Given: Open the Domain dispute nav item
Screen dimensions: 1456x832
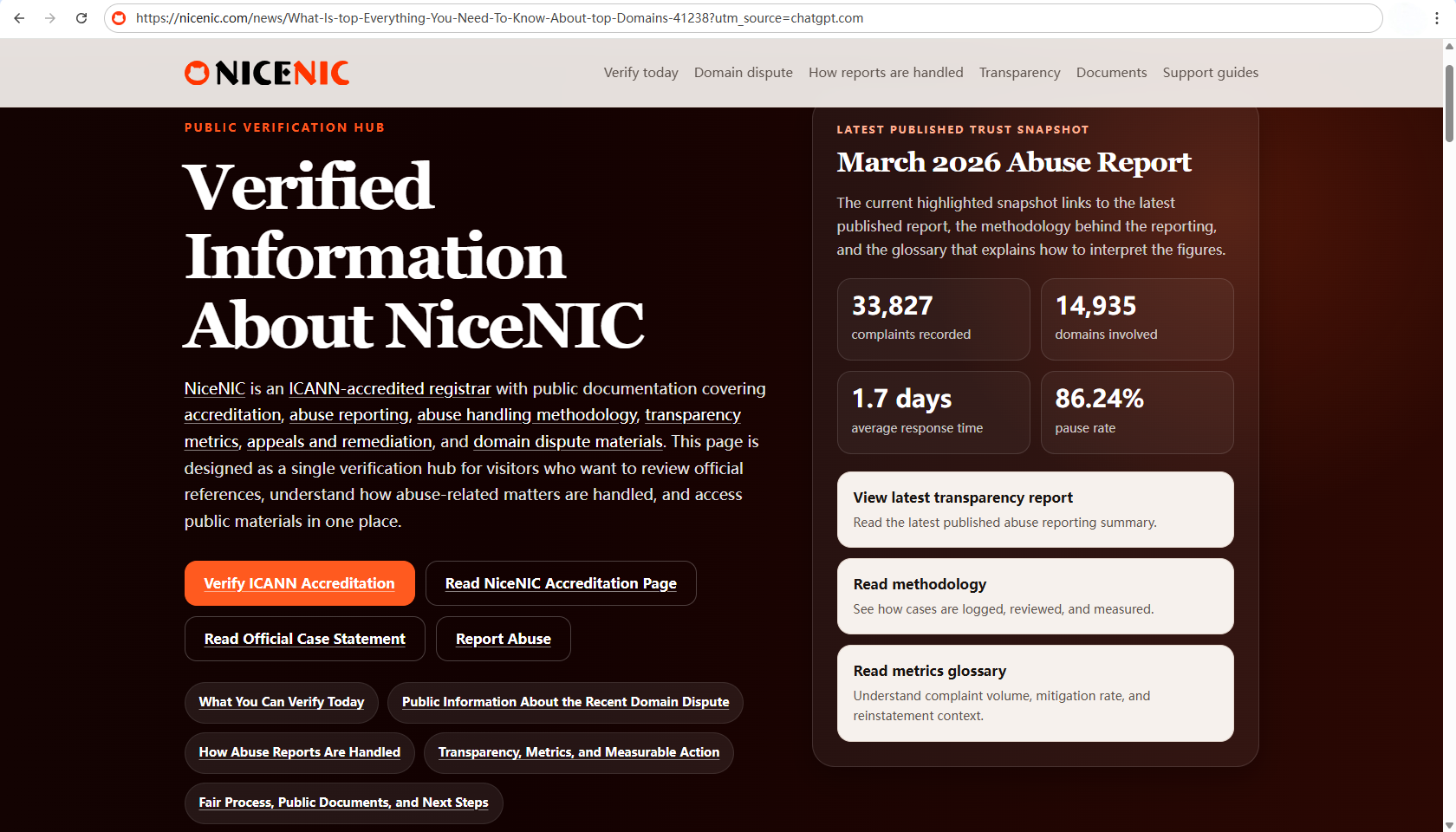Looking at the screenshot, I should 744,73.
